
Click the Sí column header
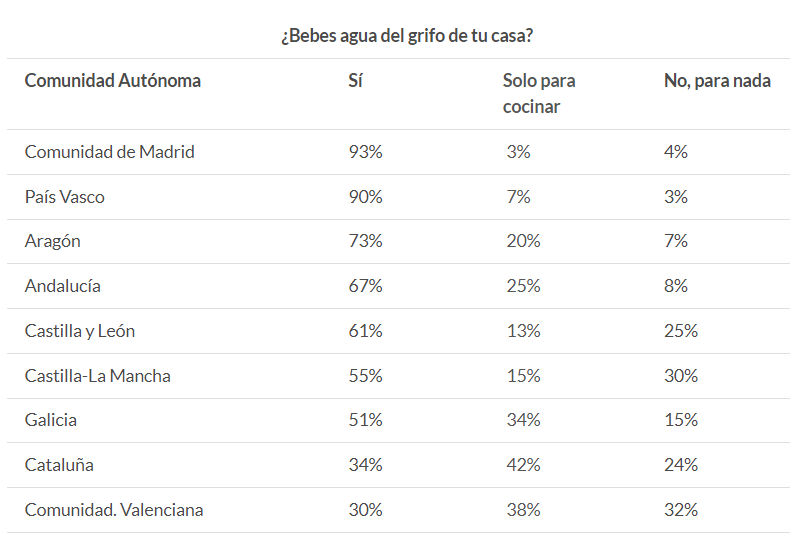(x=354, y=81)
